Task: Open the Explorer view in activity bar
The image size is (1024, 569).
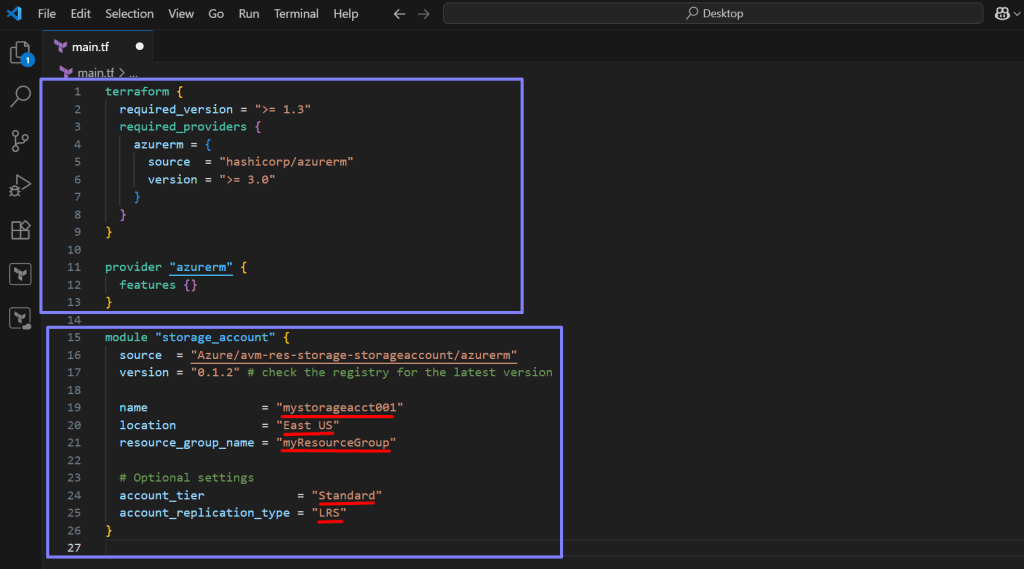Action: [x=20, y=53]
